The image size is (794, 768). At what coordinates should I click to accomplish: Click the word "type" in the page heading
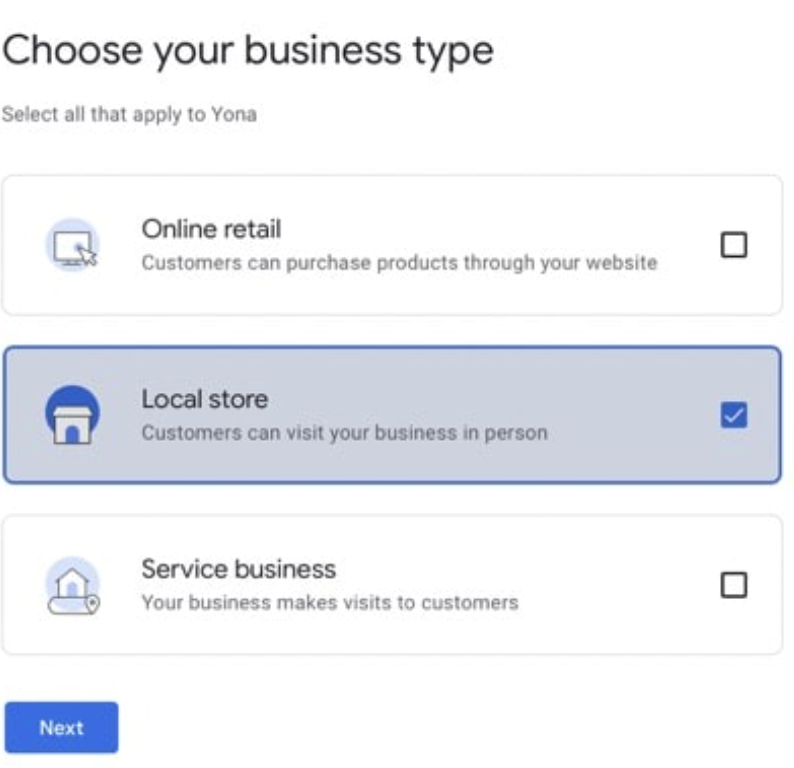click(453, 49)
